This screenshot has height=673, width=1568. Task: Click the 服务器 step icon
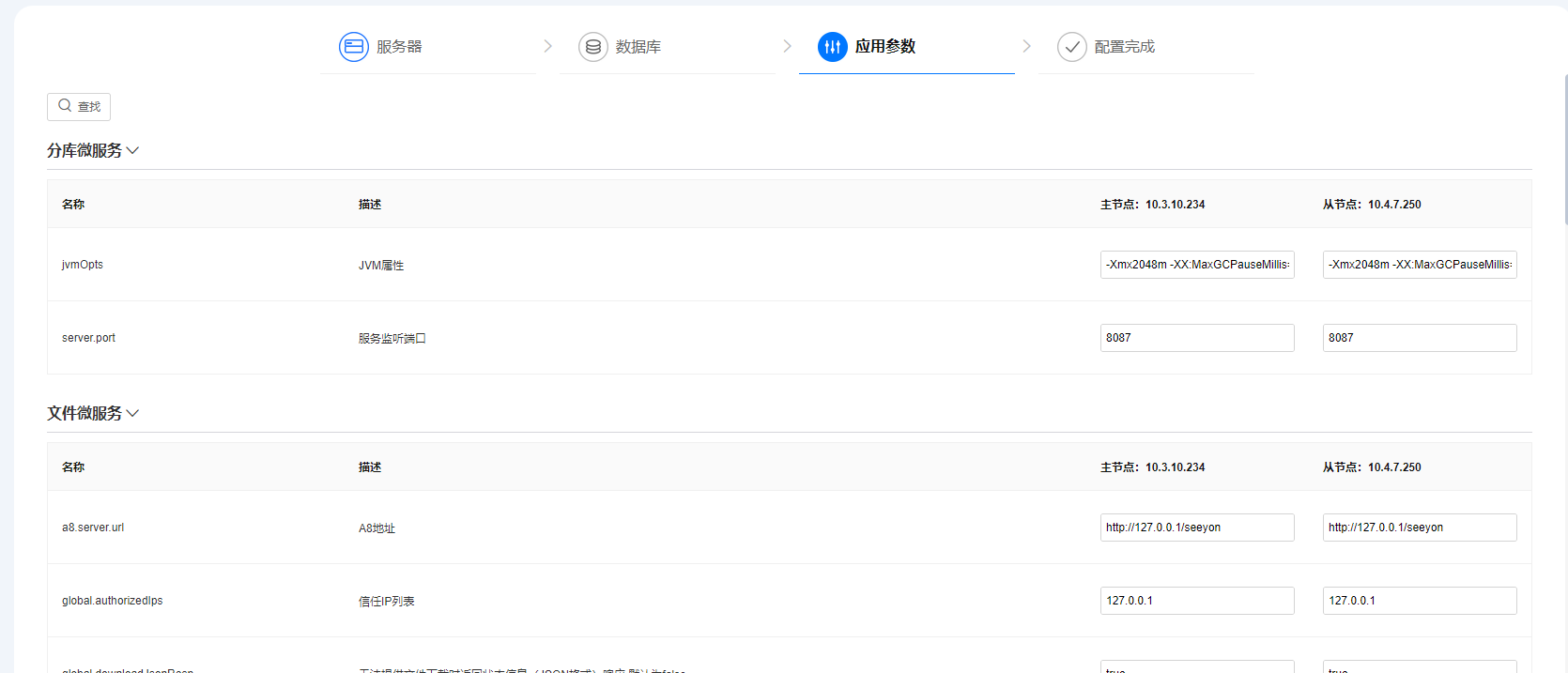(x=354, y=47)
